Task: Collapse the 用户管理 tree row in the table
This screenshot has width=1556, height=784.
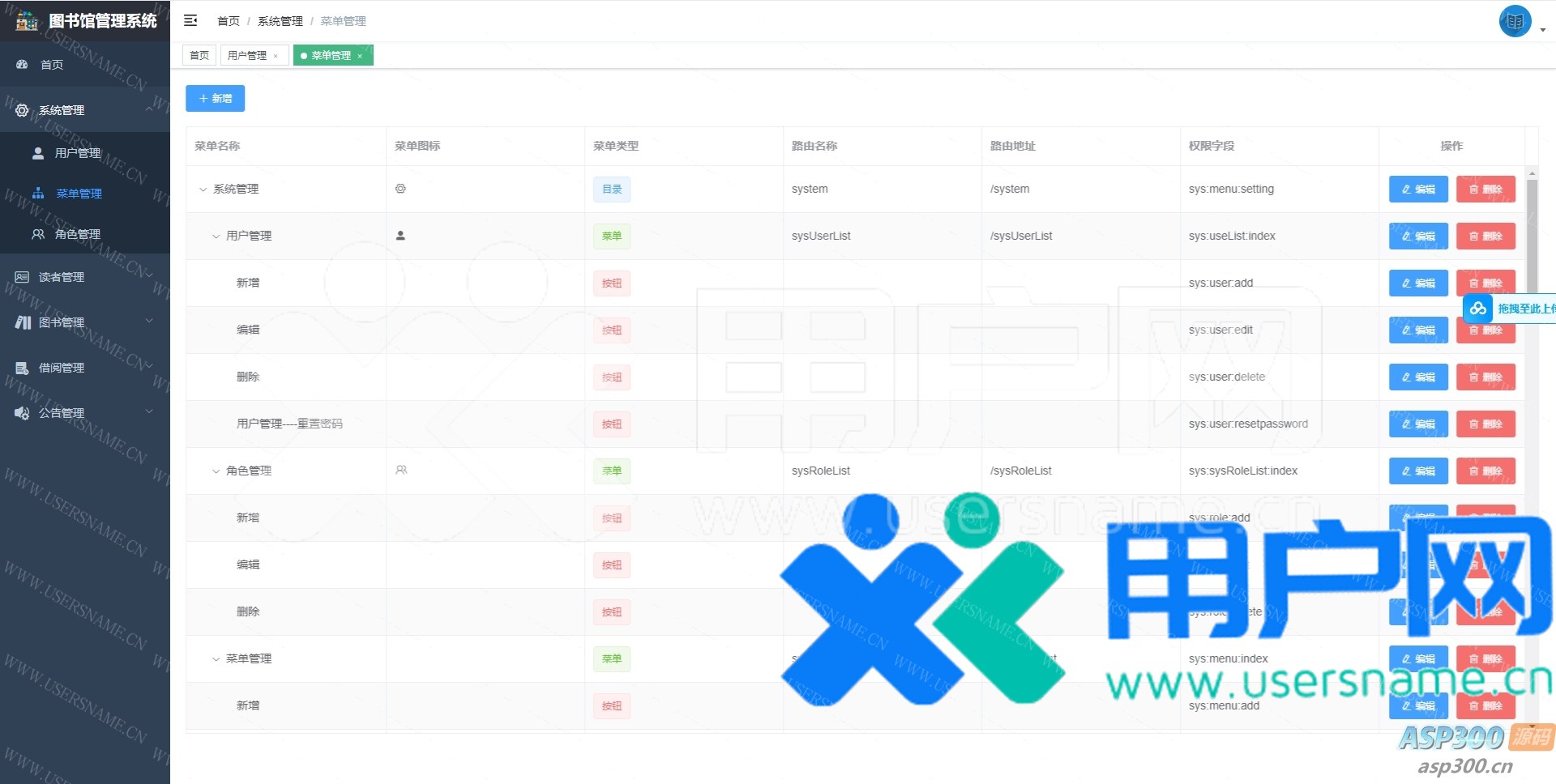Action: pos(216,236)
